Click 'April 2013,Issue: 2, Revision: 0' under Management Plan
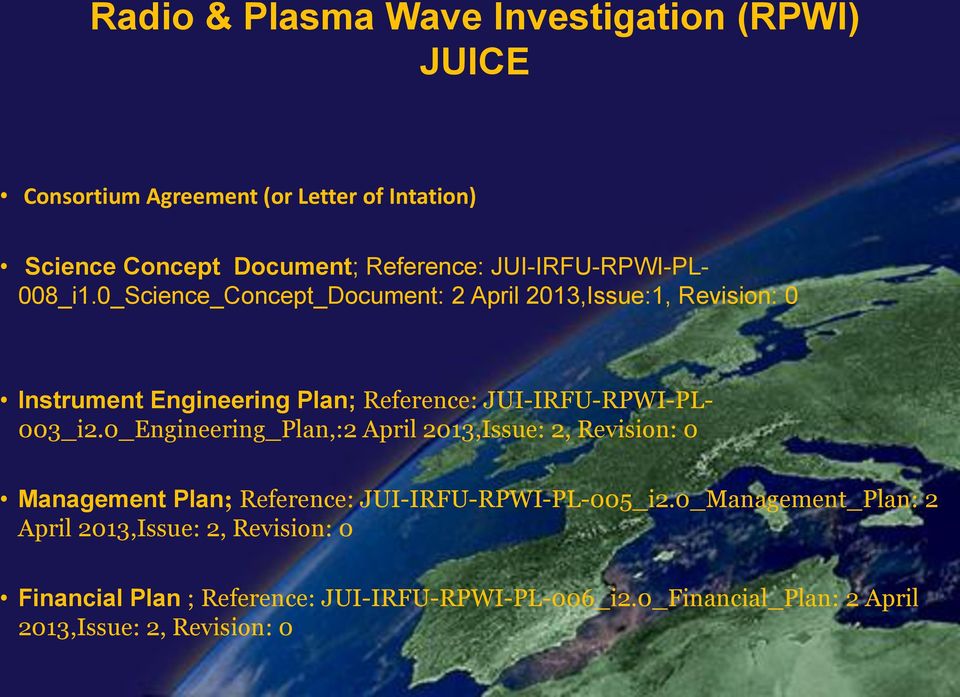Viewport: 960px width, 697px height. 185,528
